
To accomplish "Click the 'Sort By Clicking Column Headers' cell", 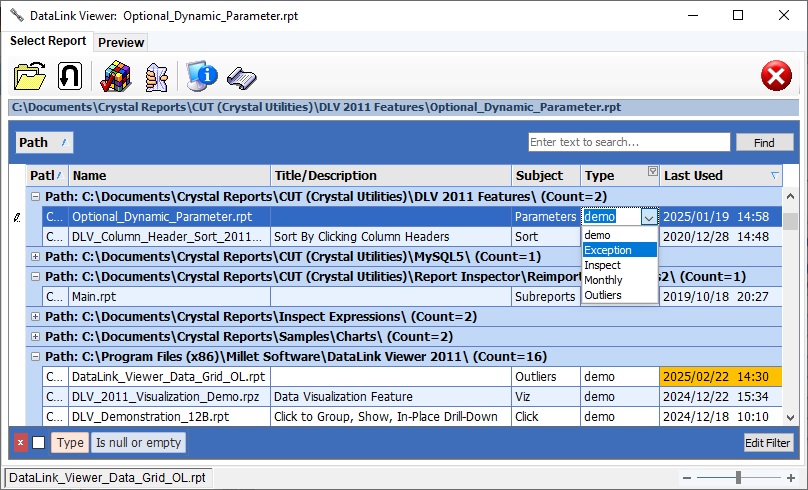I will 391,236.
